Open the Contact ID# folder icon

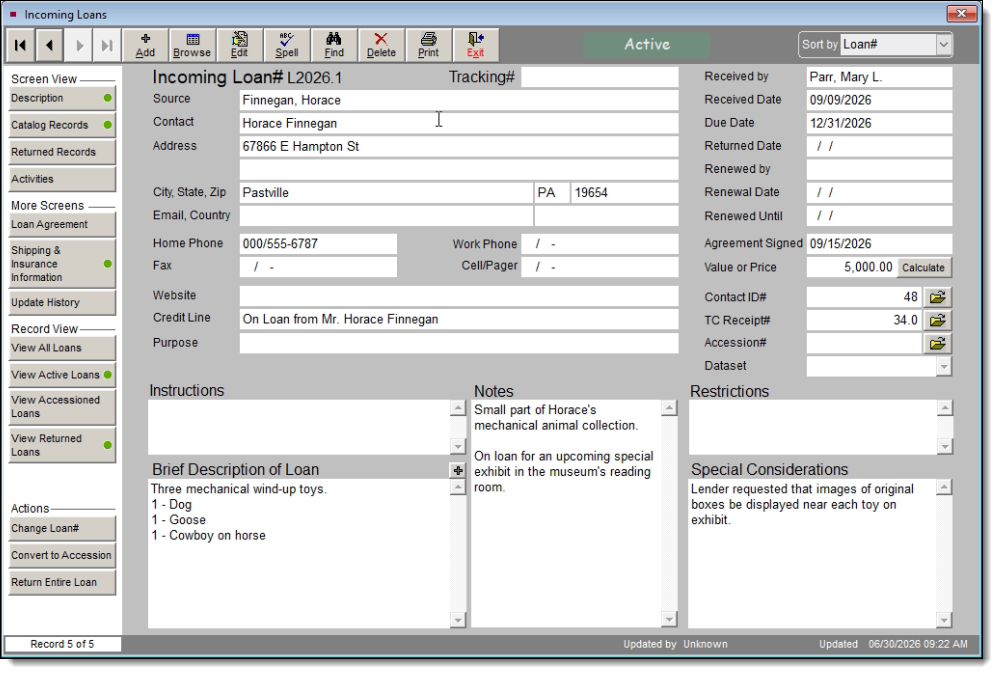click(938, 297)
